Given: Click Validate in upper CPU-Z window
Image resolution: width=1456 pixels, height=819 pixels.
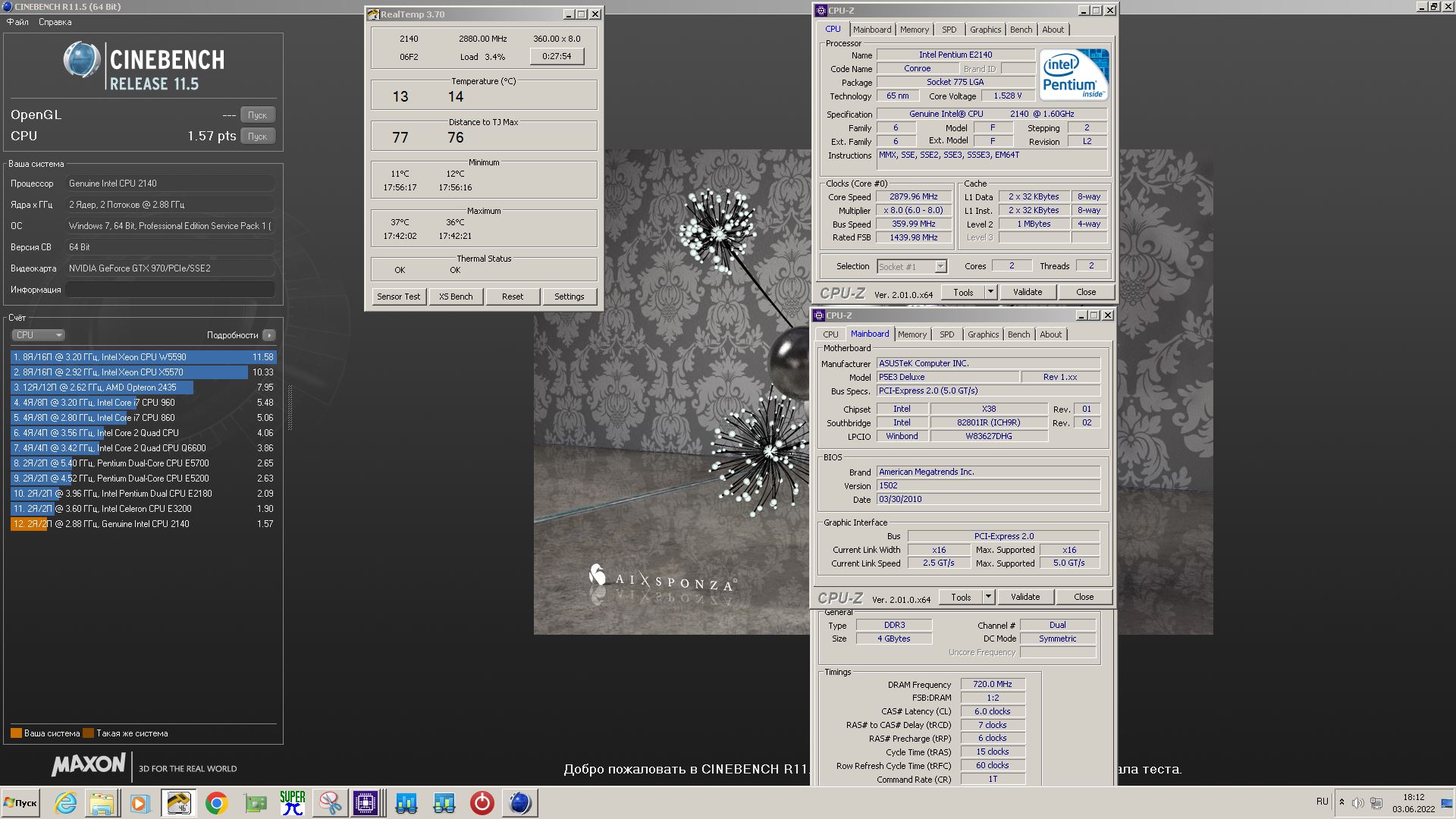Looking at the screenshot, I should pos(1028,292).
